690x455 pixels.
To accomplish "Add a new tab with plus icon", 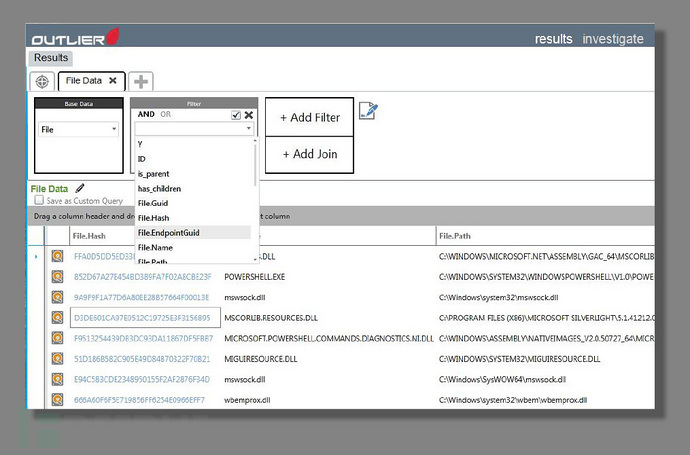I will pyautogui.click(x=142, y=81).
